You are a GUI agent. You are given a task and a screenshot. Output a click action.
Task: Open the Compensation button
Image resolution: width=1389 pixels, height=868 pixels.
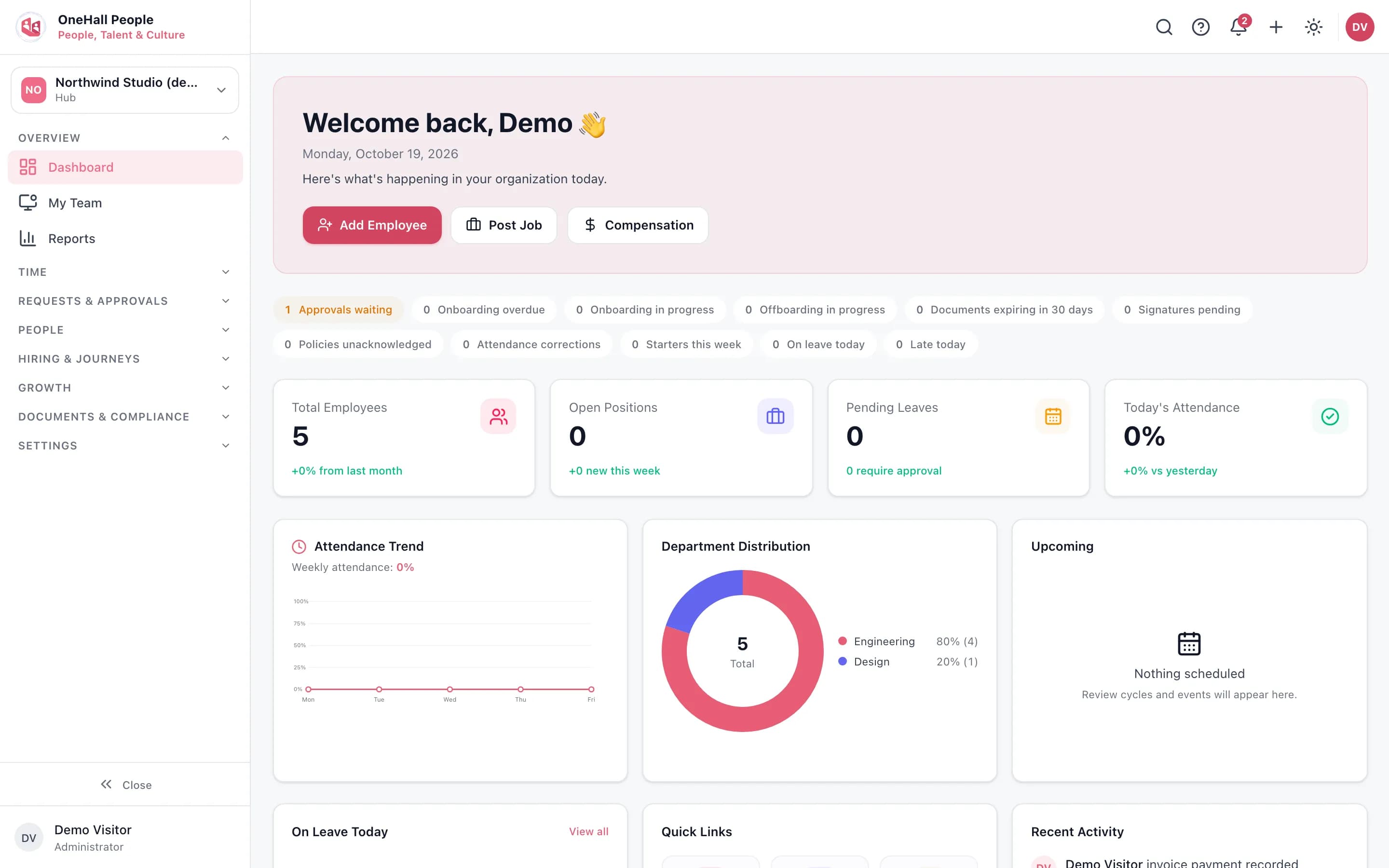coord(638,225)
